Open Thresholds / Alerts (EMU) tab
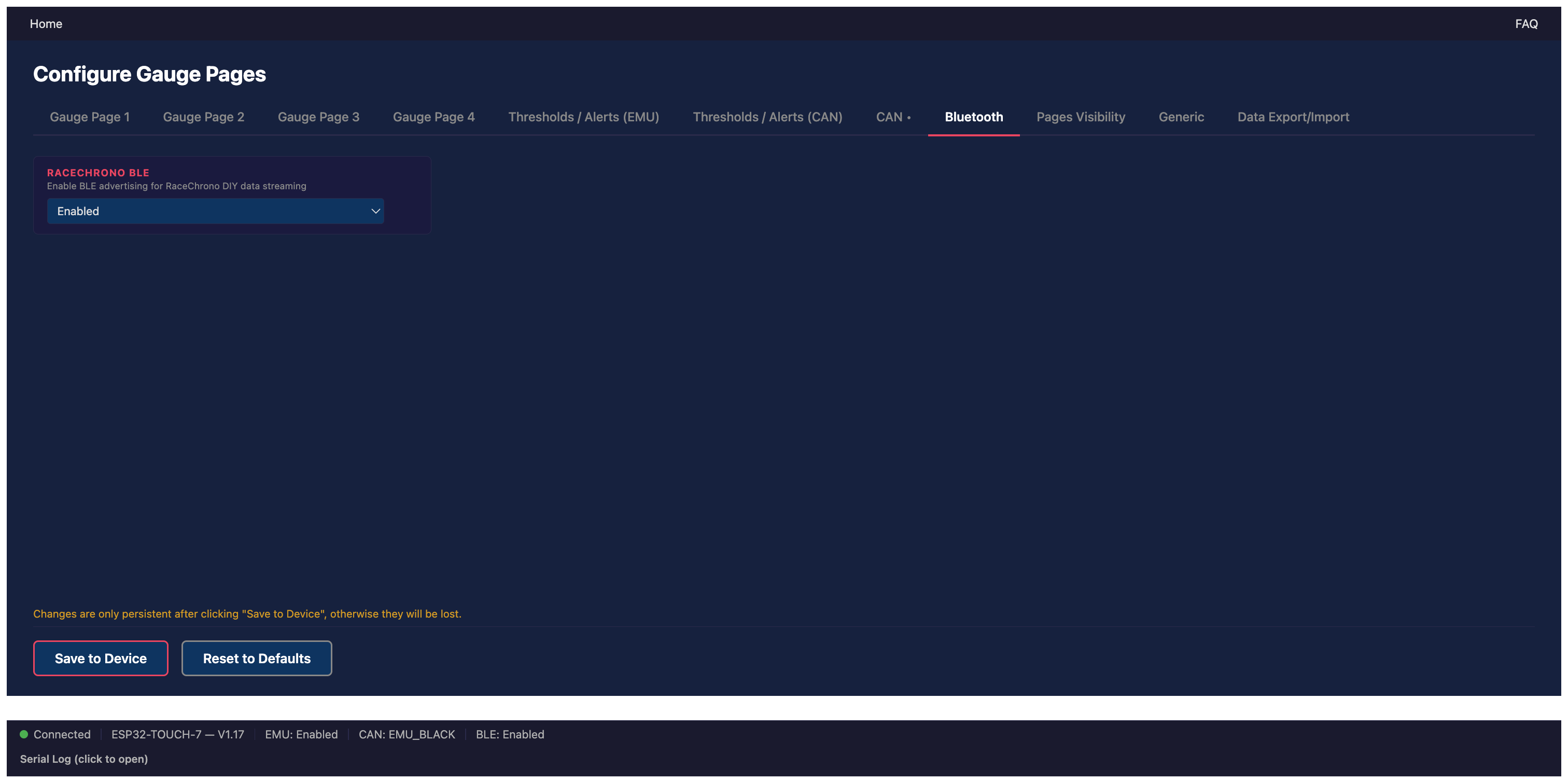This screenshot has width=1568, height=783. tap(583, 117)
